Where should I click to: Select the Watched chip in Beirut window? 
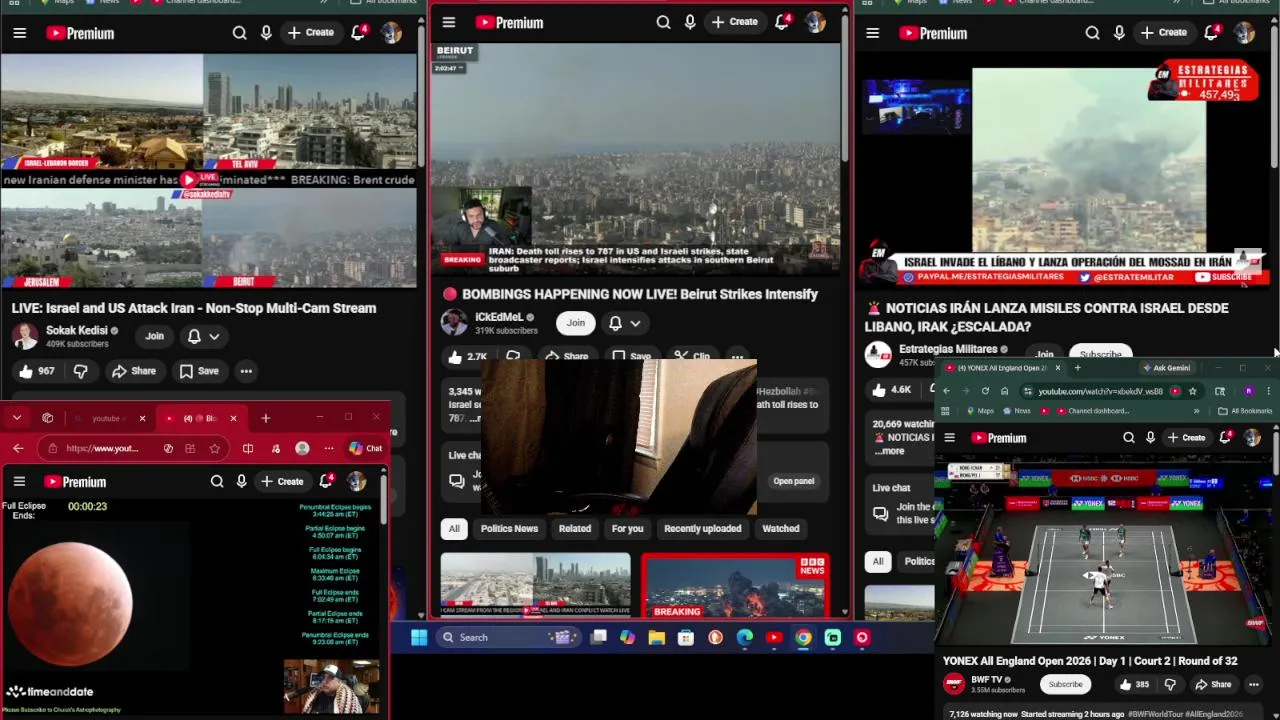pyautogui.click(x=781, y=529)
